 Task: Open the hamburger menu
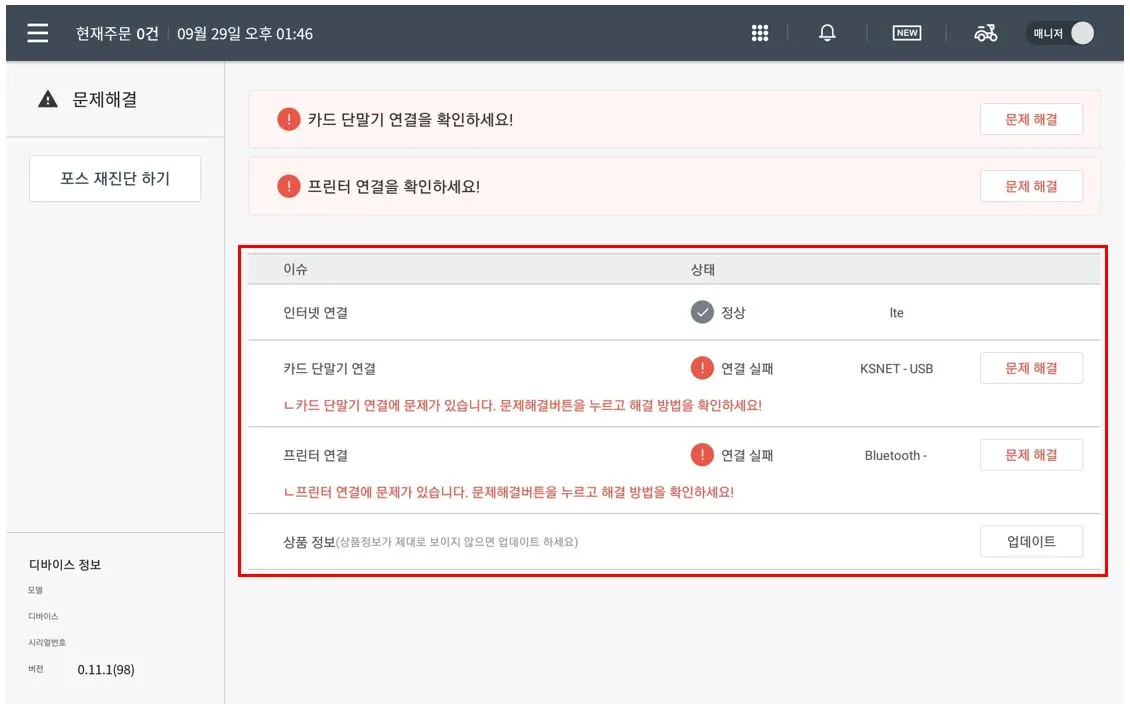(x=37, y=33)
